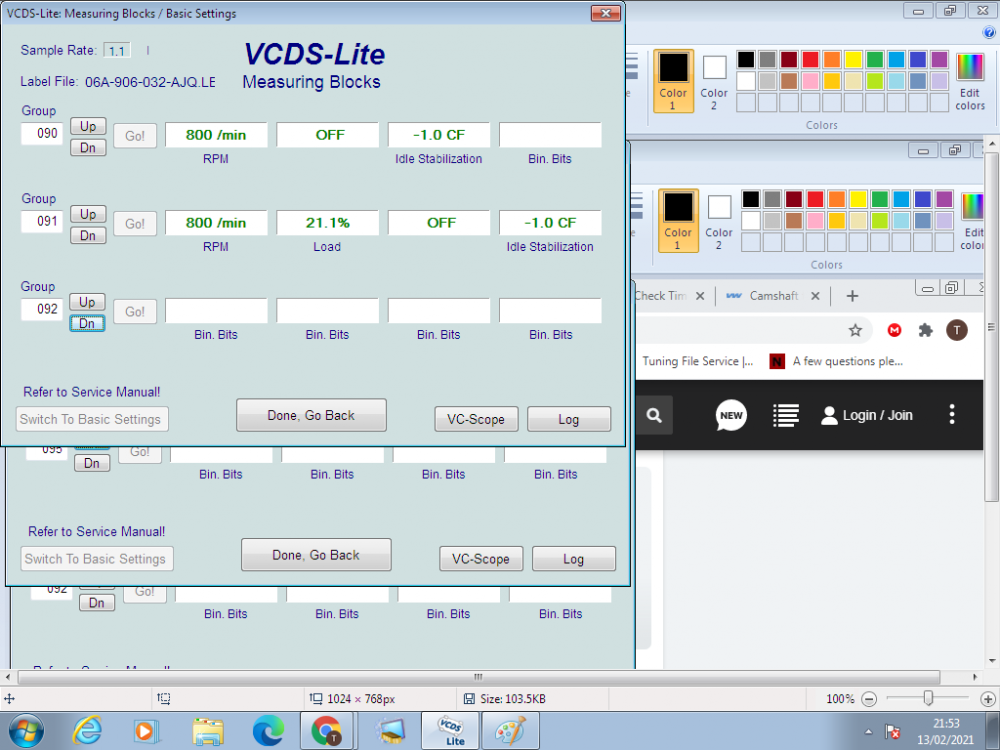
Task: Open Action Center flag tray icon
Action: coord(892,732)
